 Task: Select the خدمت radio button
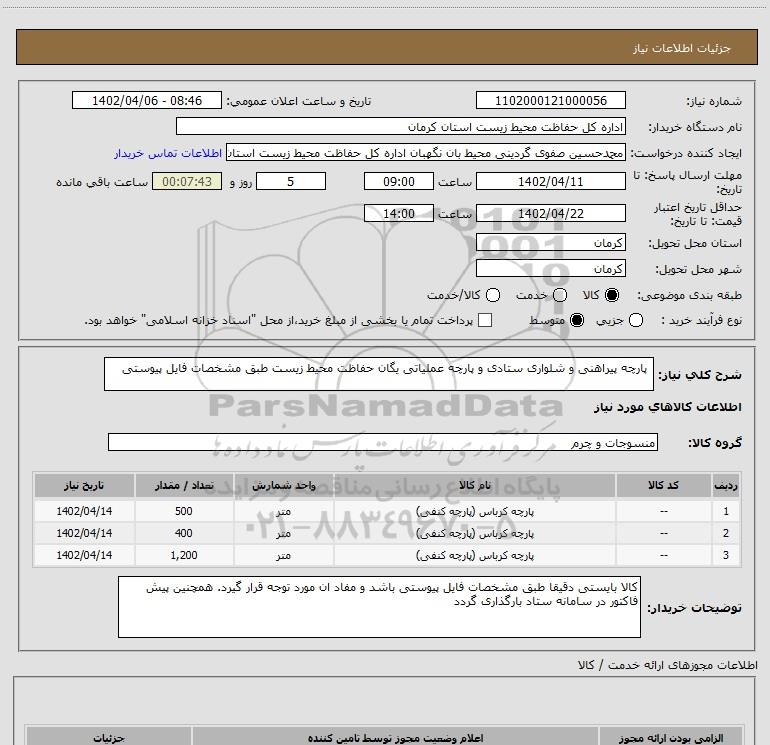tap(560, 295)
